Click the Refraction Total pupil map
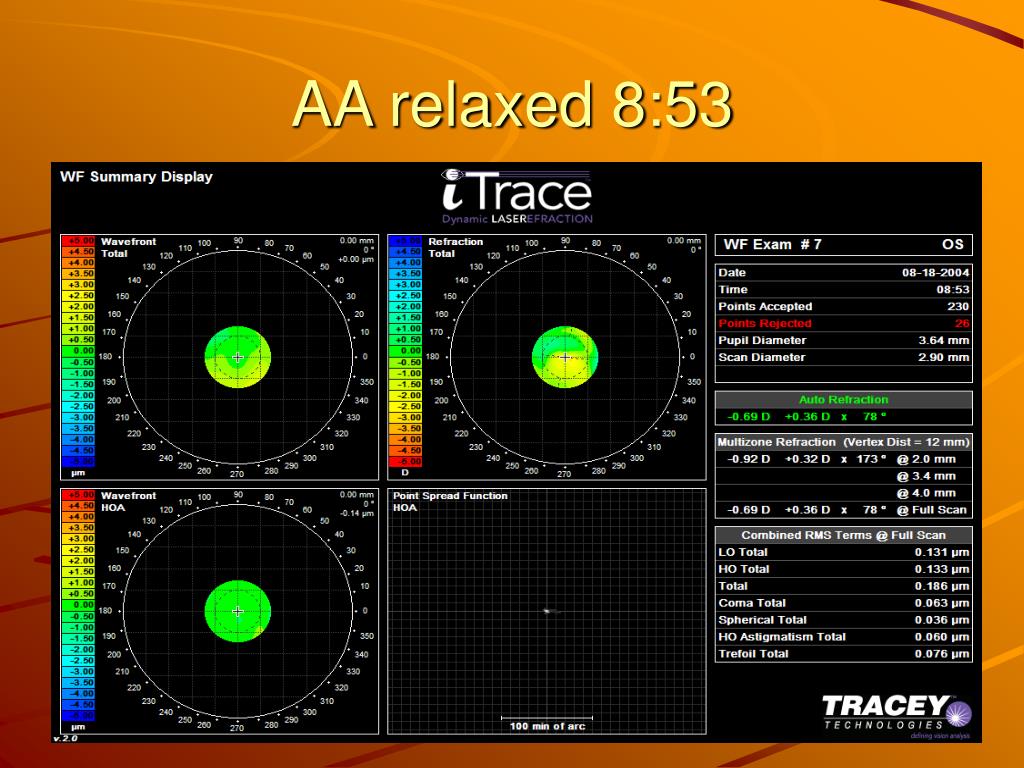 [x=565, y=357]
